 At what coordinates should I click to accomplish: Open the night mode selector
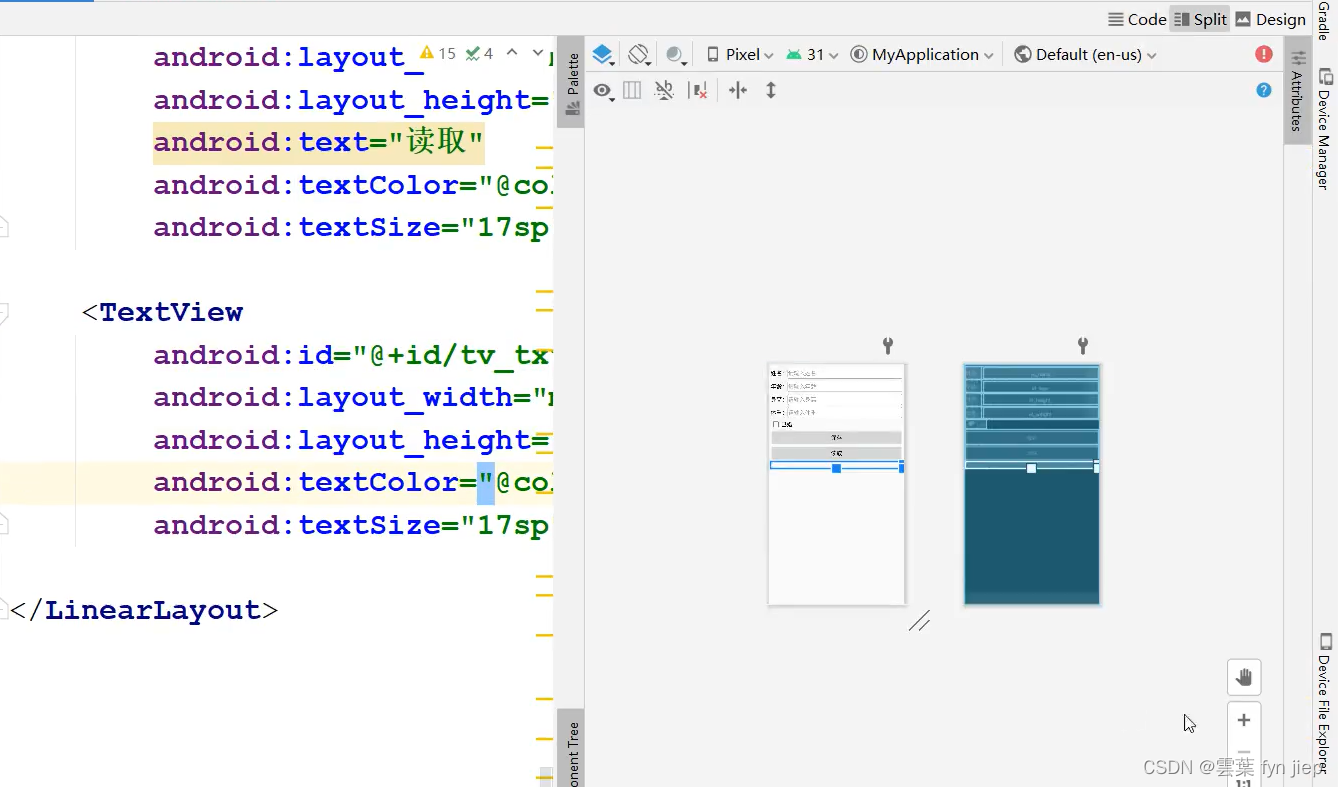pos(676,55)
